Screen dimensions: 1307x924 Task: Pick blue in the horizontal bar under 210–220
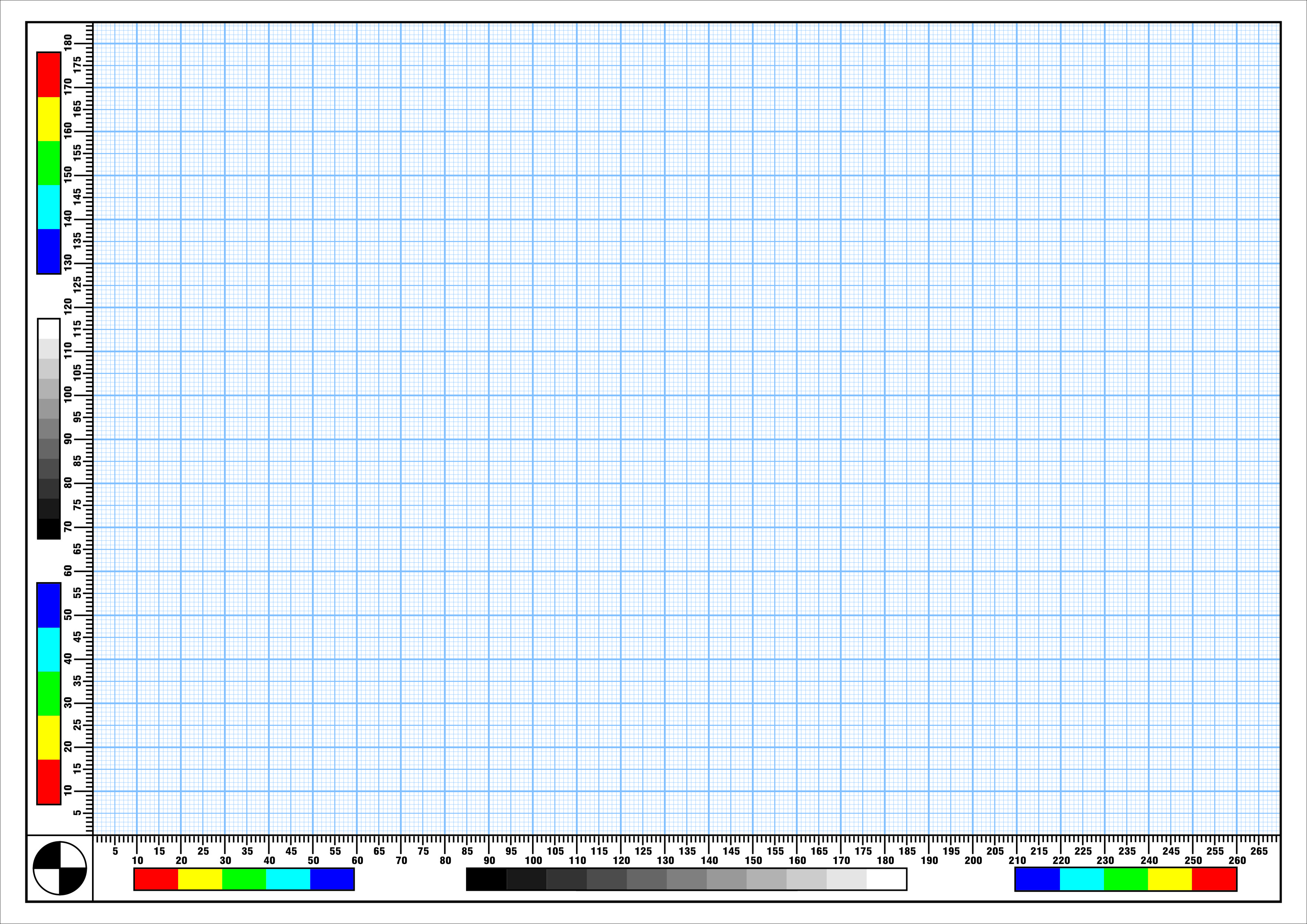point(1038,880)
